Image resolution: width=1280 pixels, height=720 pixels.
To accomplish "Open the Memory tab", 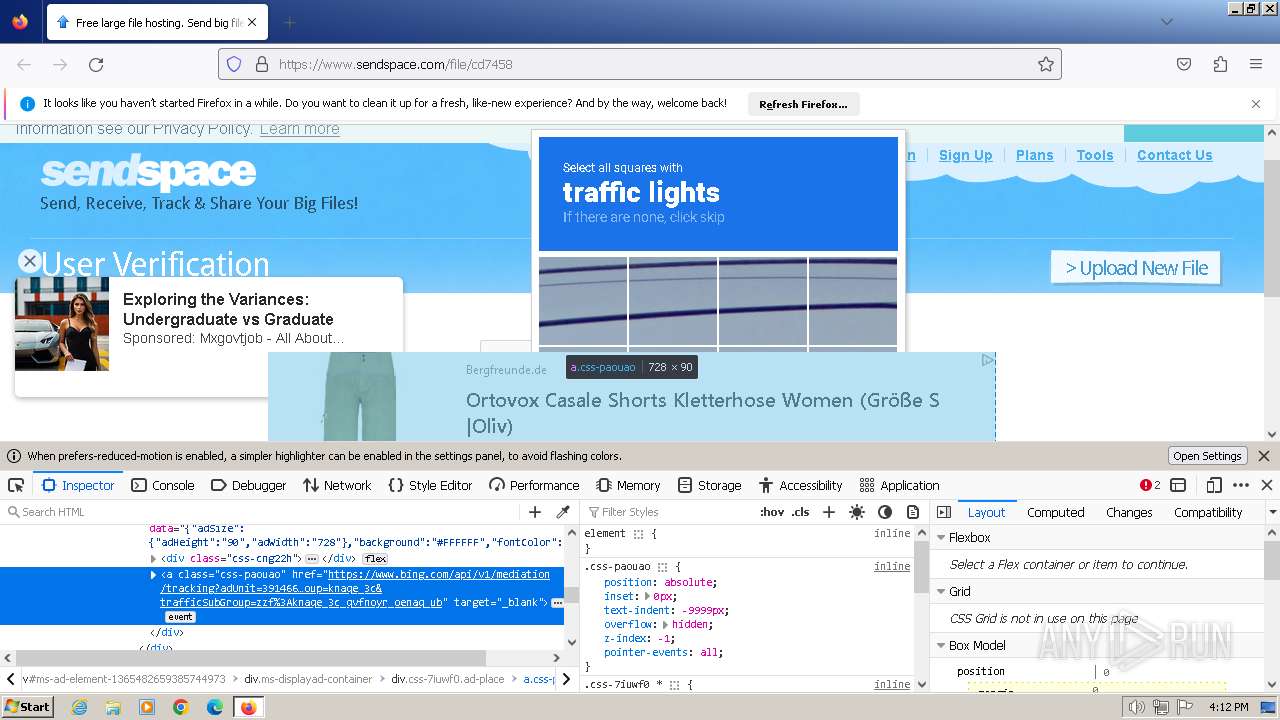I will click(628, 485).
